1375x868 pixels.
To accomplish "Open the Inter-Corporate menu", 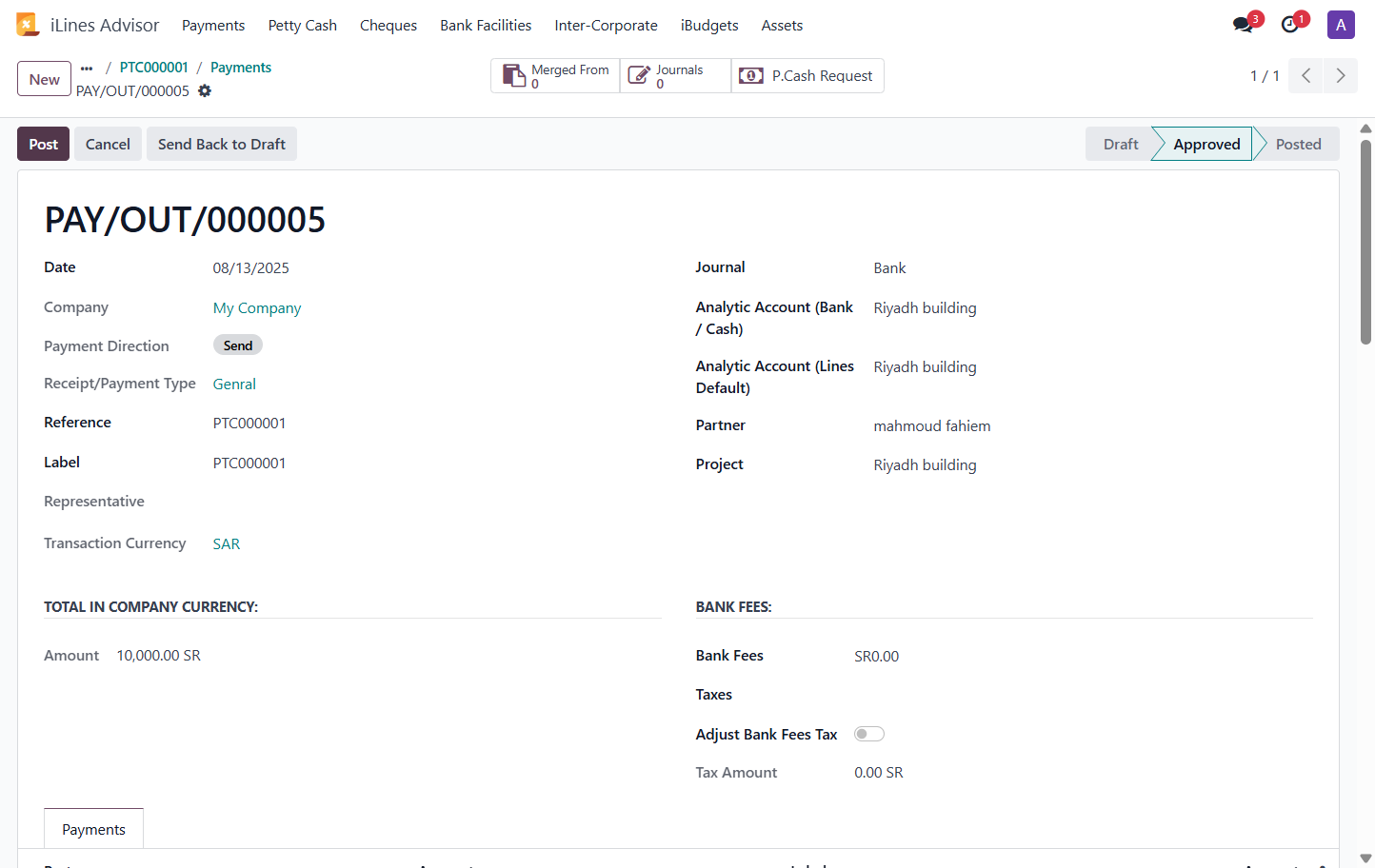I will coord(607,26).
